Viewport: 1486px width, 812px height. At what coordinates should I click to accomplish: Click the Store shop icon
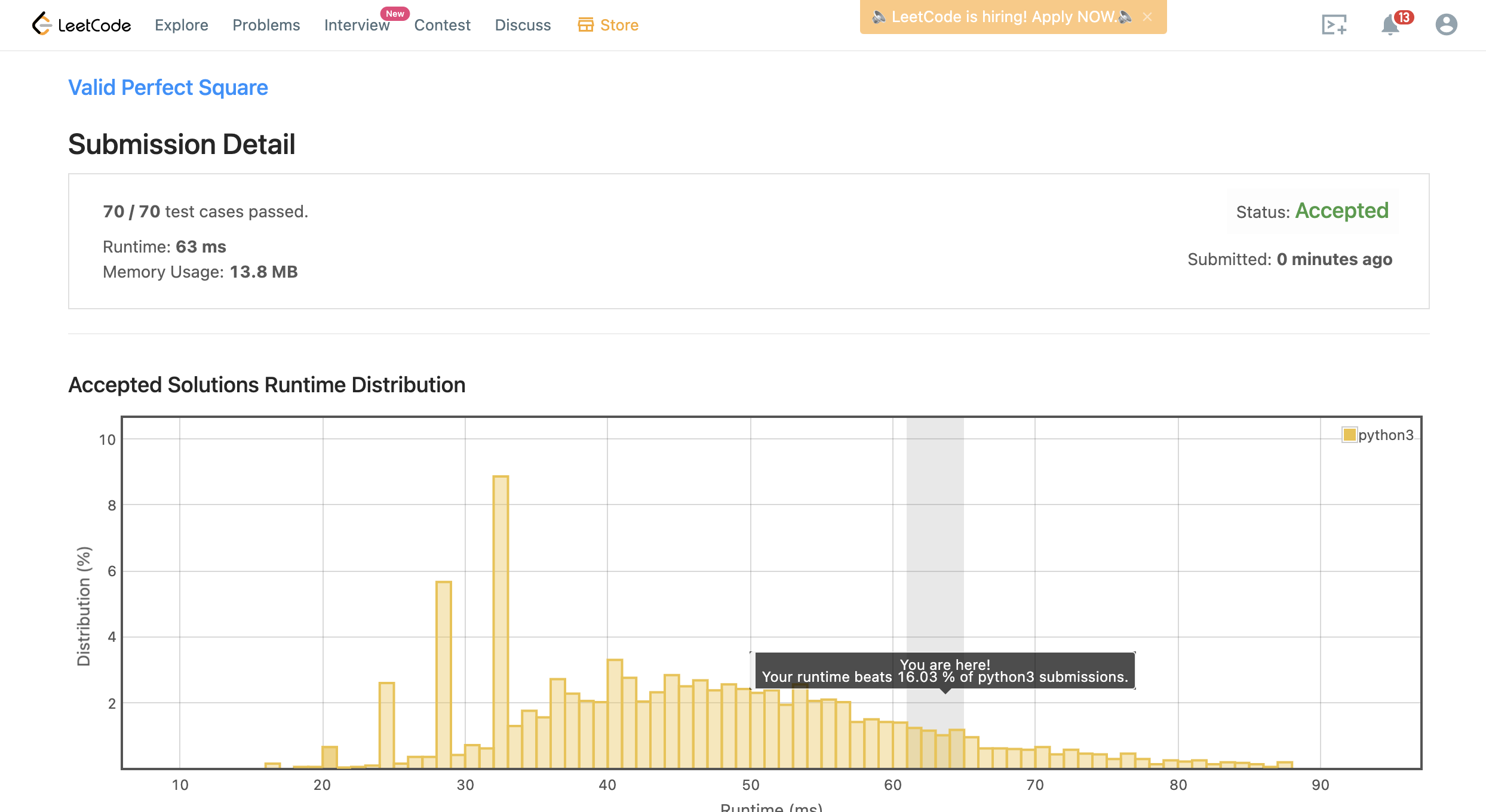585,24
